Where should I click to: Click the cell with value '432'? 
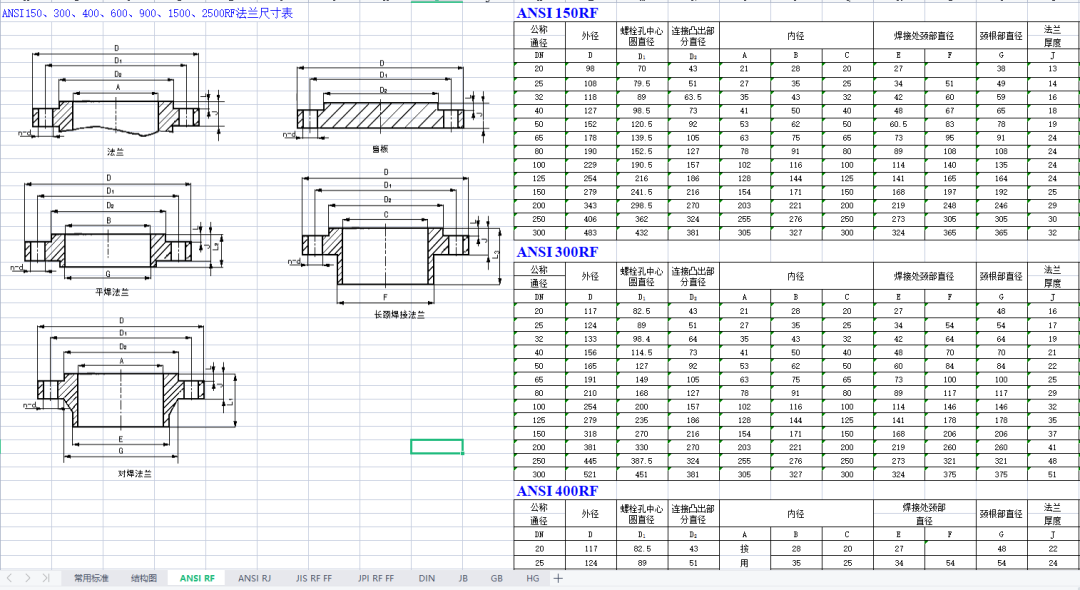641,233
